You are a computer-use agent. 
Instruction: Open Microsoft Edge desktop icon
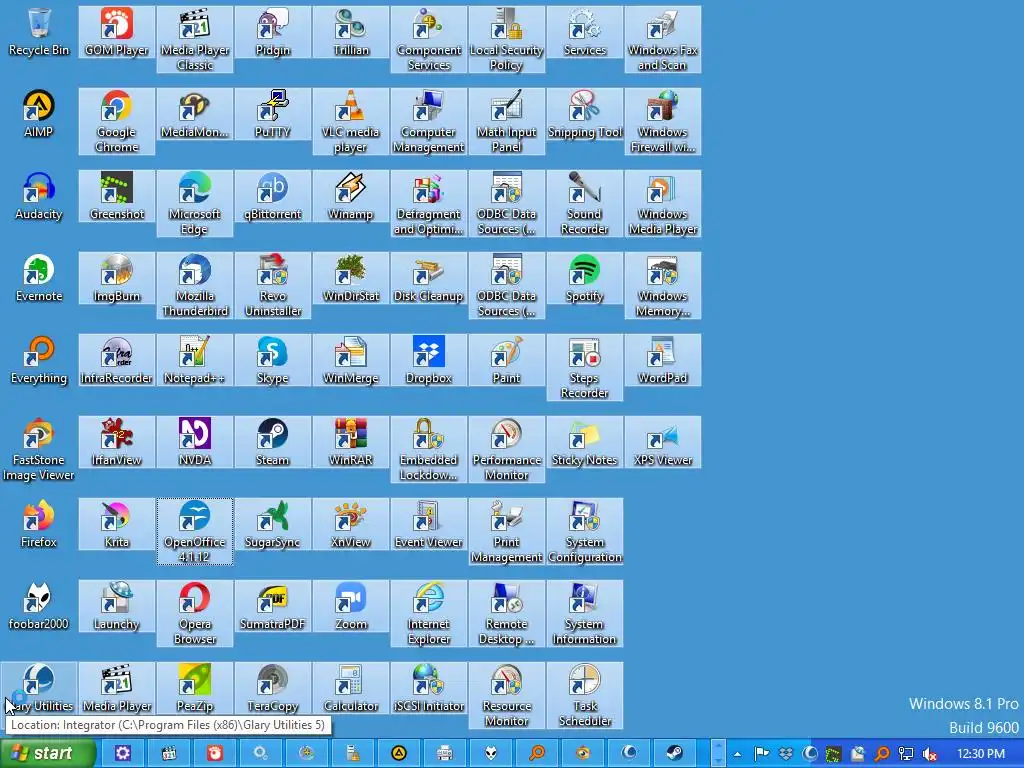pos(195,203)
